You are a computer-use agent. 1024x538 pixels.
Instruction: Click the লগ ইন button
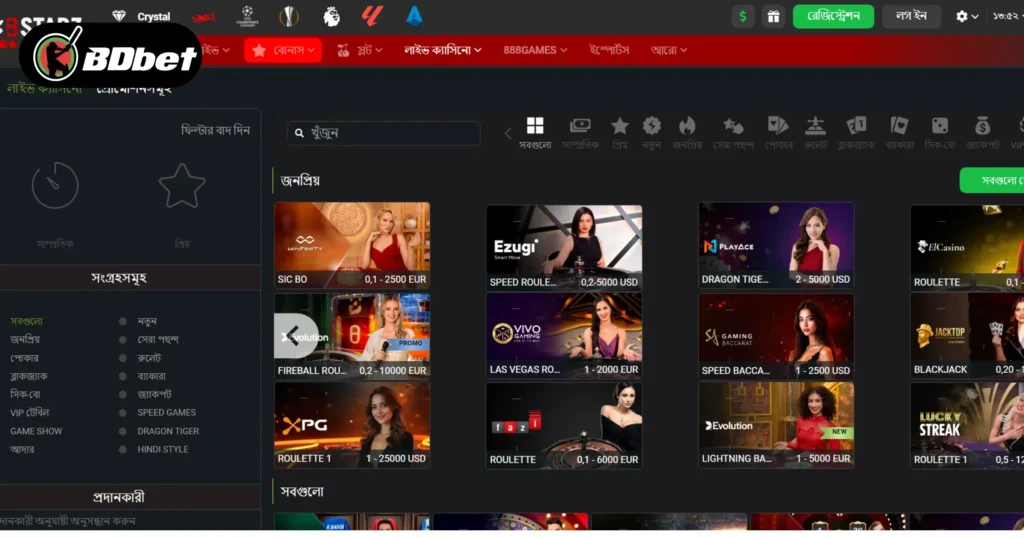coord(912,16)
